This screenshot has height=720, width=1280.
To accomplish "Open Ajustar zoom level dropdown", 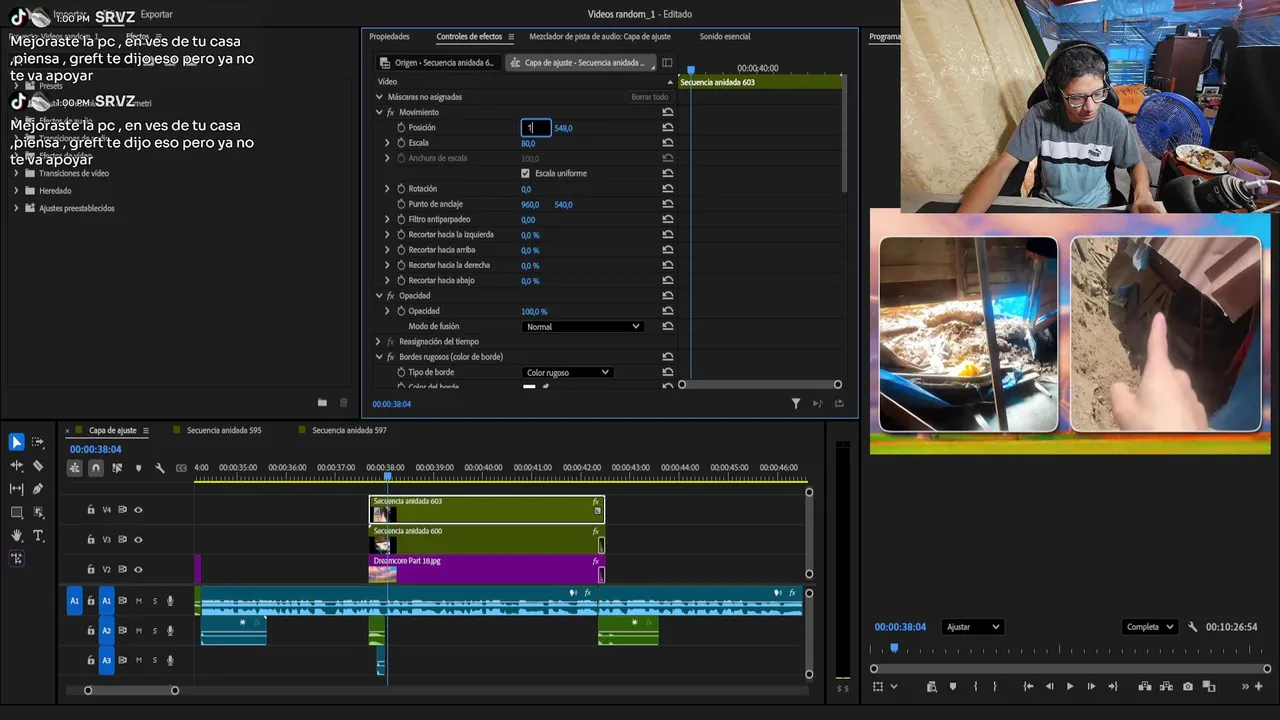I will click(973, 627).
